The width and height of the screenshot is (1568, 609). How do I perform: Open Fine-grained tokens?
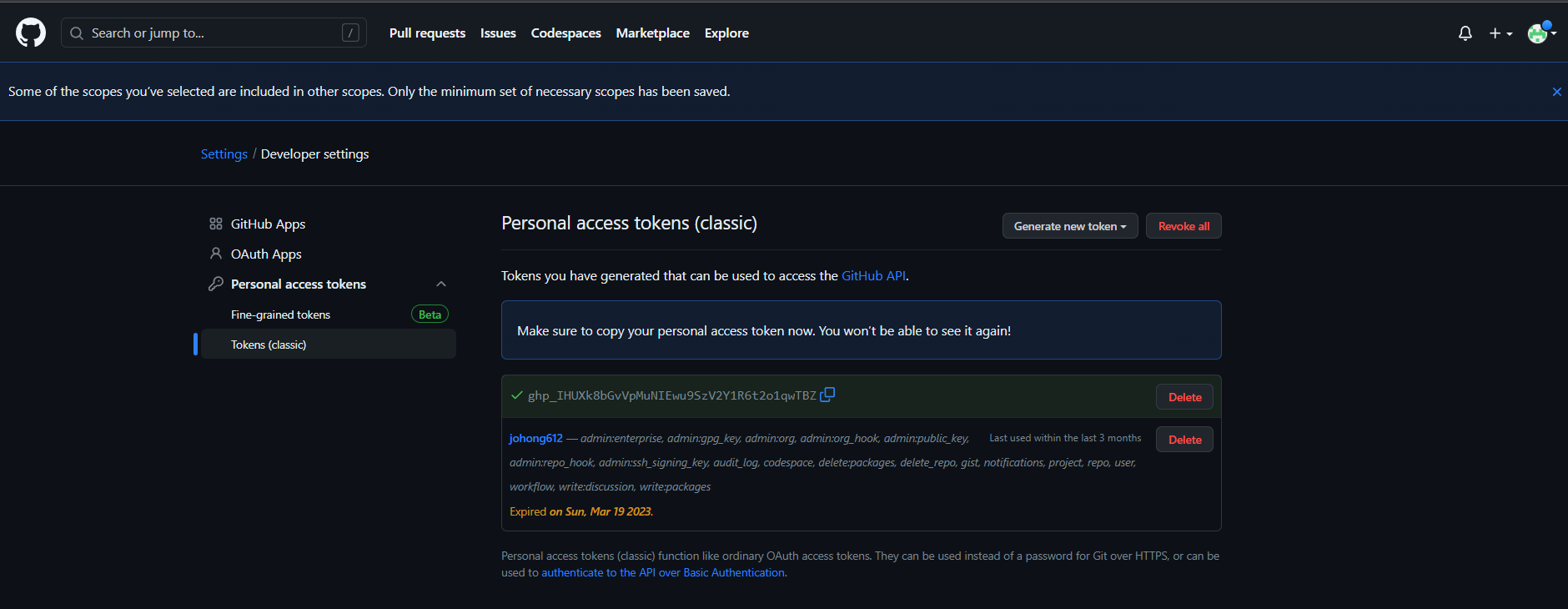click(x=280, y=315)
